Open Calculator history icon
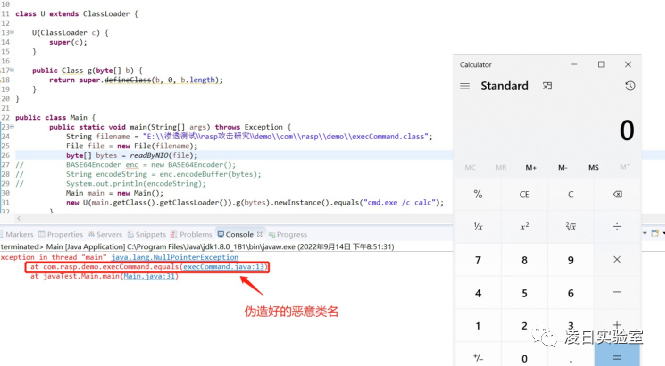This screenshot has width=665, height=366. [x=630, y=86]
